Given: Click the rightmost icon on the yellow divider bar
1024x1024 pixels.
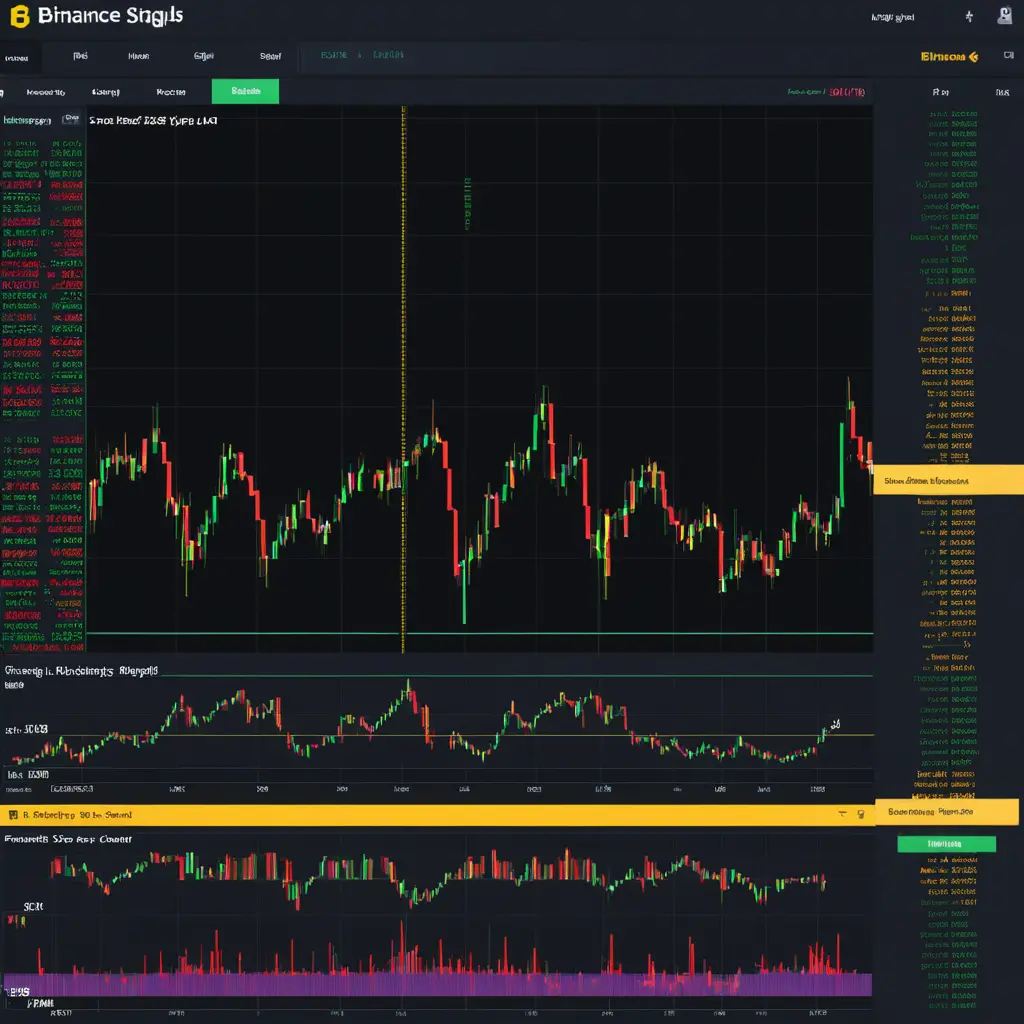Looking at the screenshot, I should pos(858,815).
